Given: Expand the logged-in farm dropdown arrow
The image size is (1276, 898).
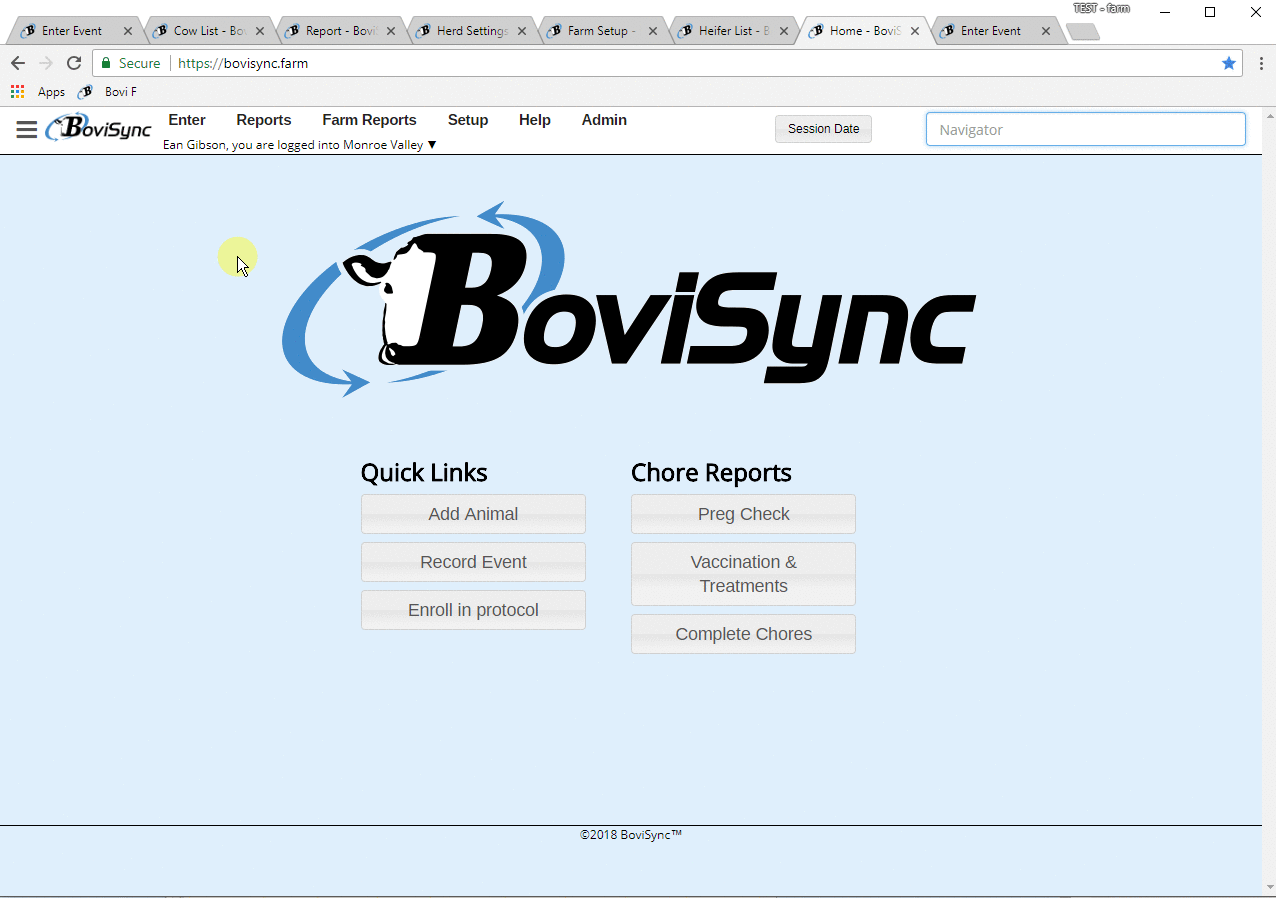Looking at the screenshot, I should pos(432,145).
